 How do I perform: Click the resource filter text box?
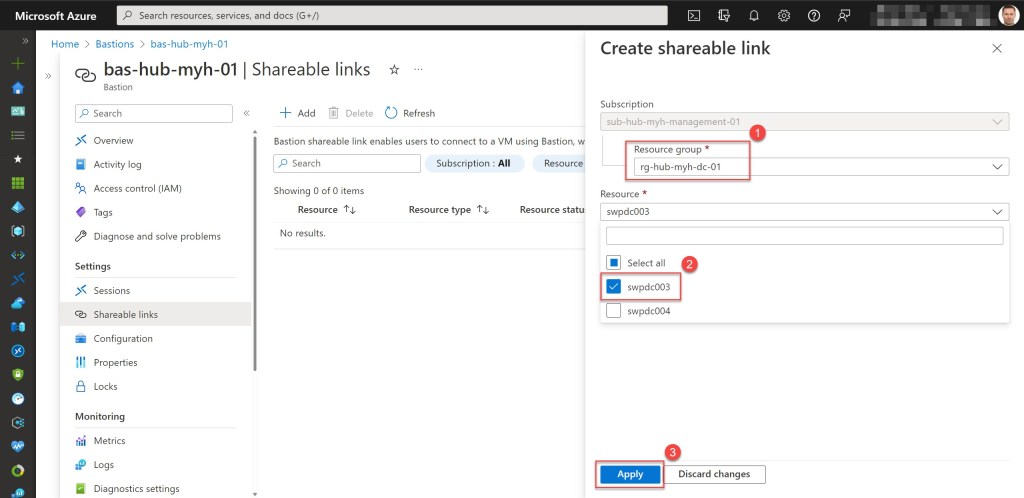click(x=804, y=236)
